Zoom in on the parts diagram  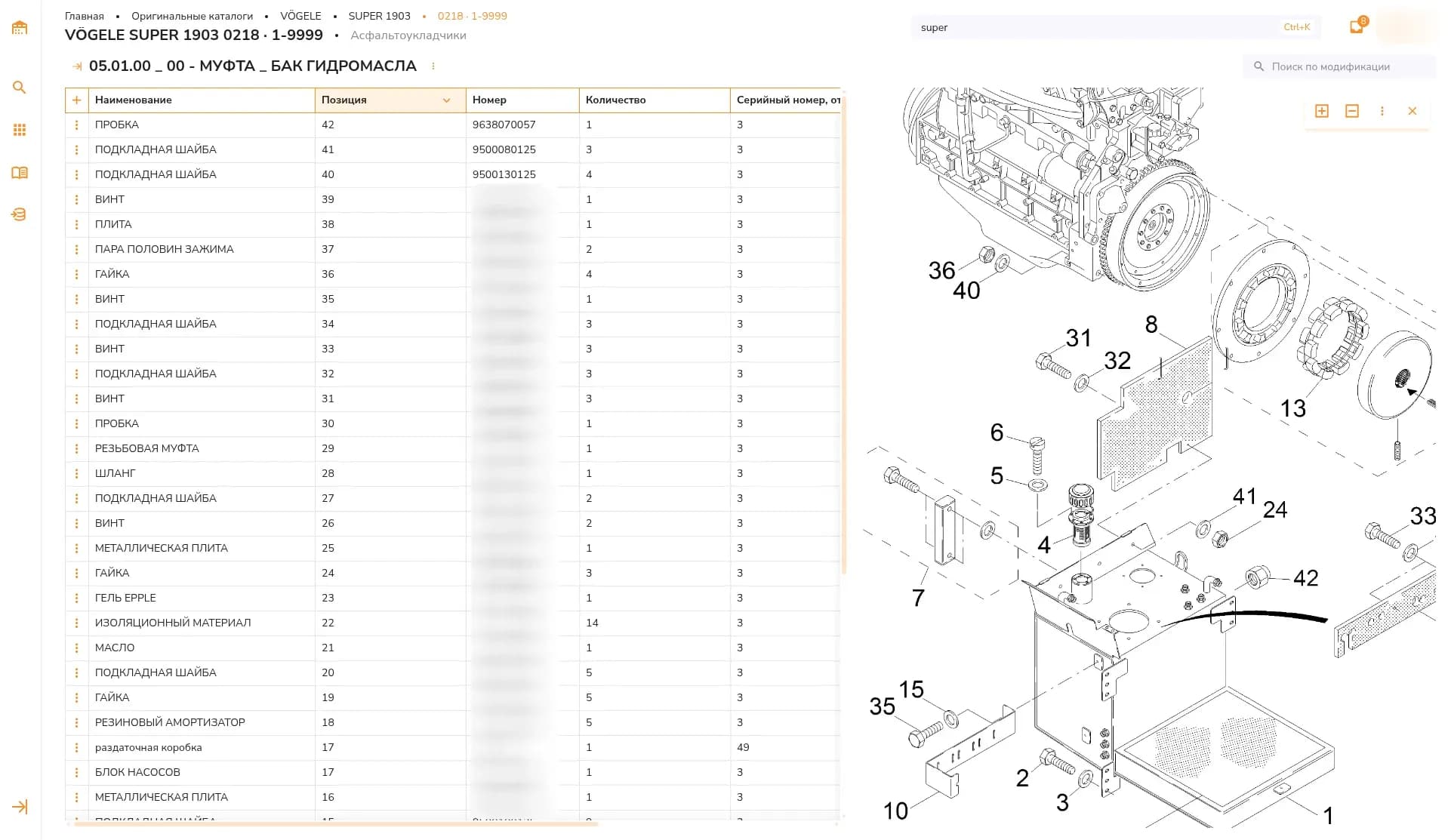pyautogui.click(x=1322, y=111)
